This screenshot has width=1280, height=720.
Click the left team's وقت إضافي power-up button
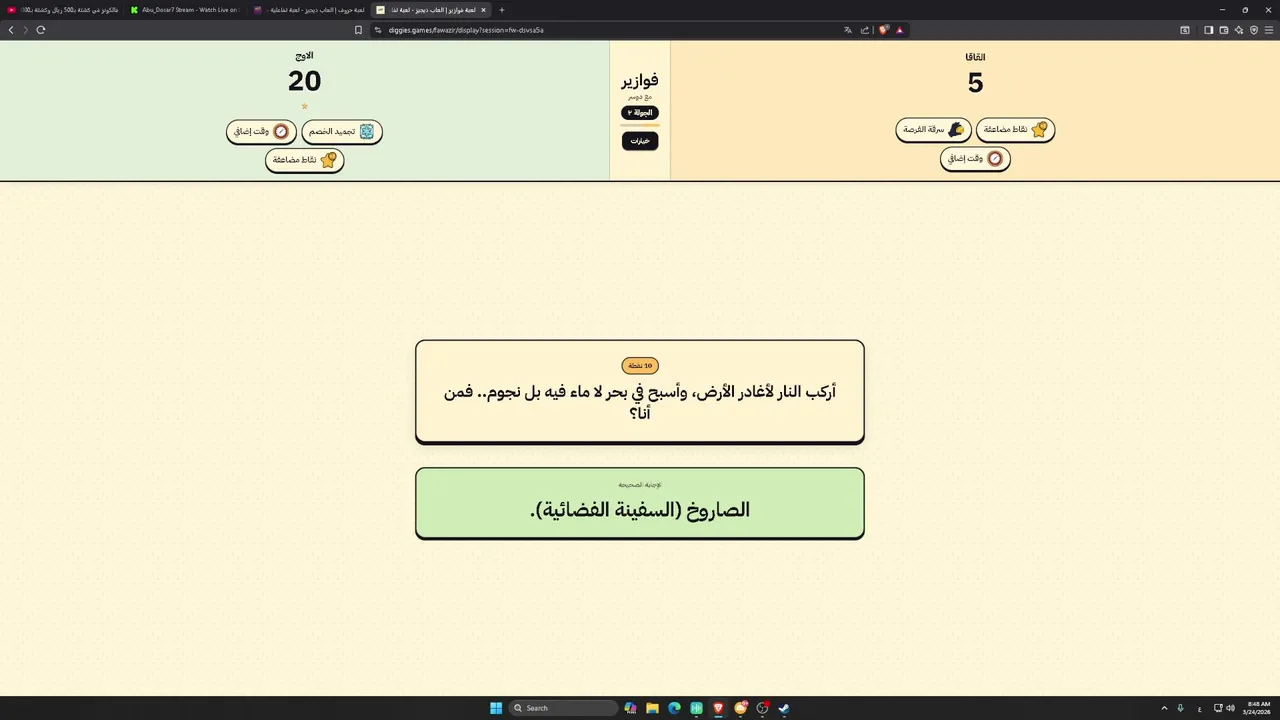(x=261, y=132)
